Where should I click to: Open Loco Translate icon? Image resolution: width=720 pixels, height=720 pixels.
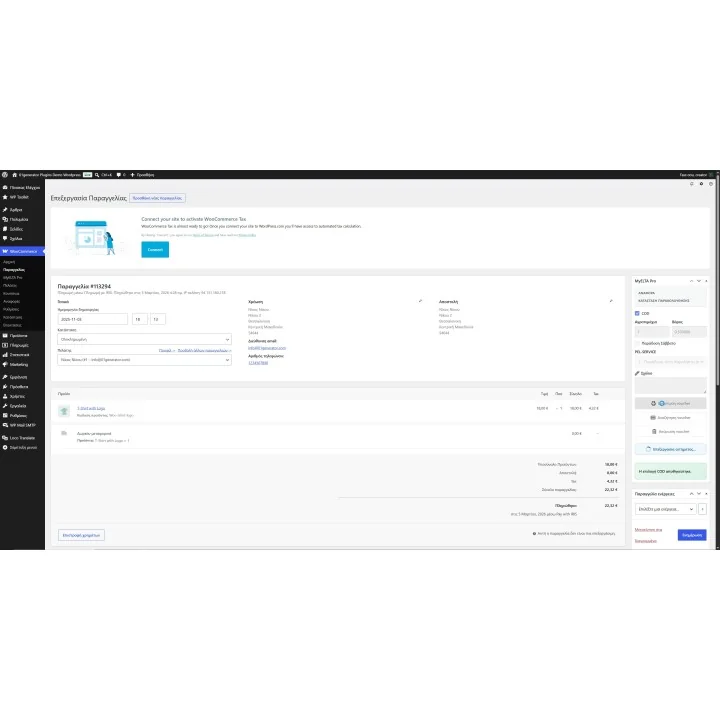[x=5, y=438]
